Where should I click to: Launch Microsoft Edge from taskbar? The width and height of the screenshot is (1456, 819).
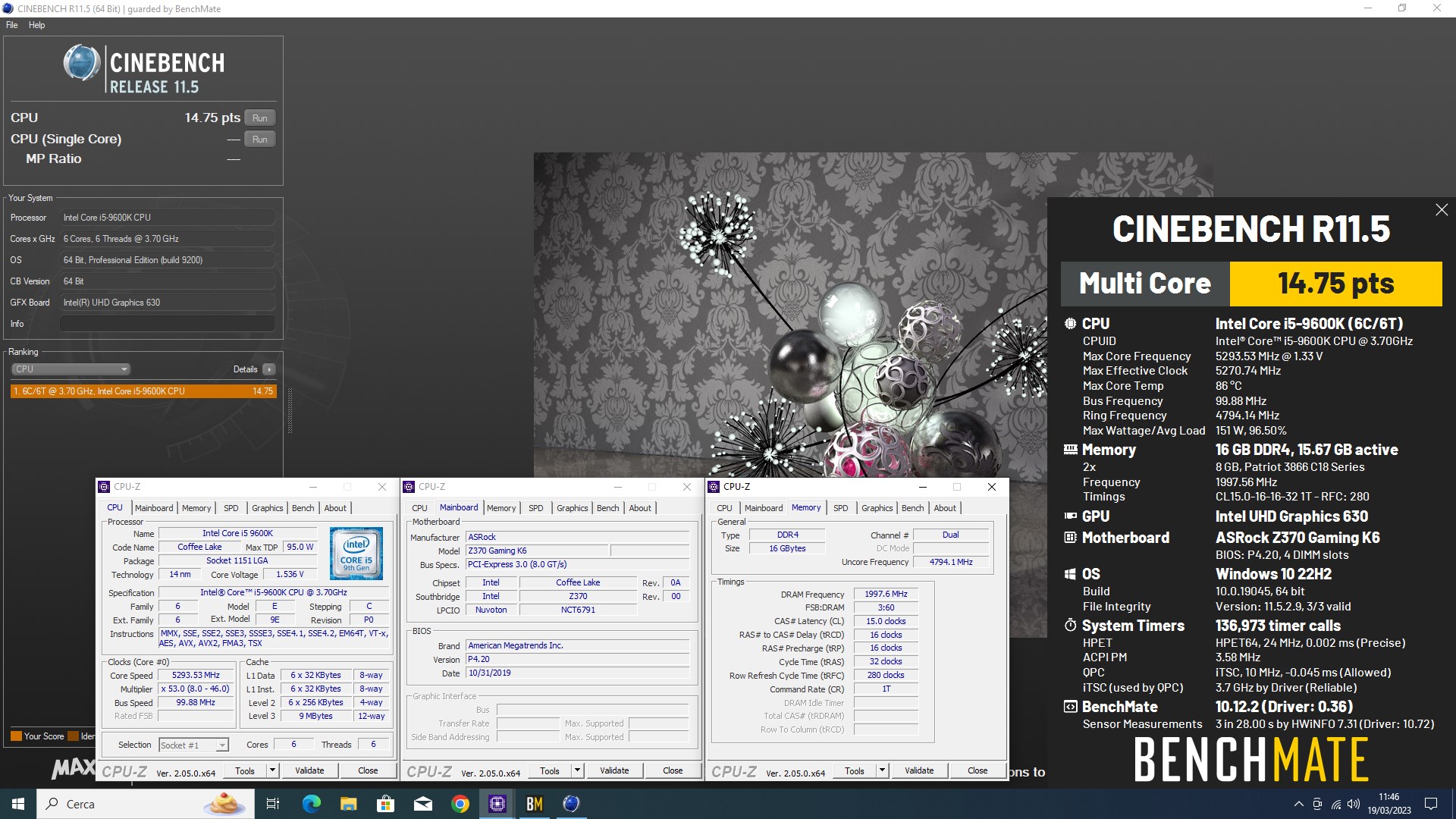[312, 804]
